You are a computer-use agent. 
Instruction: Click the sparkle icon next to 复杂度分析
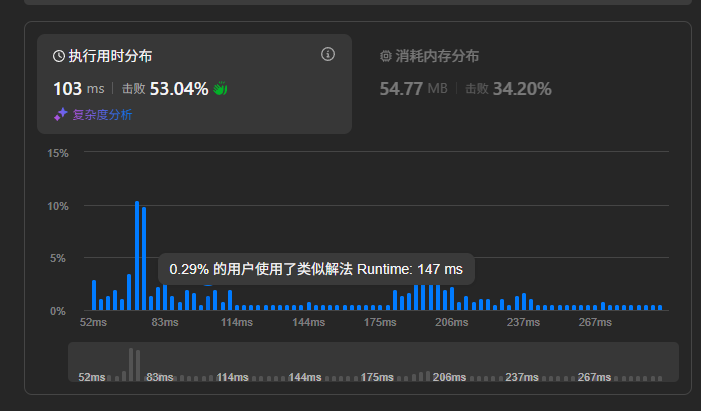pos(61,114)
